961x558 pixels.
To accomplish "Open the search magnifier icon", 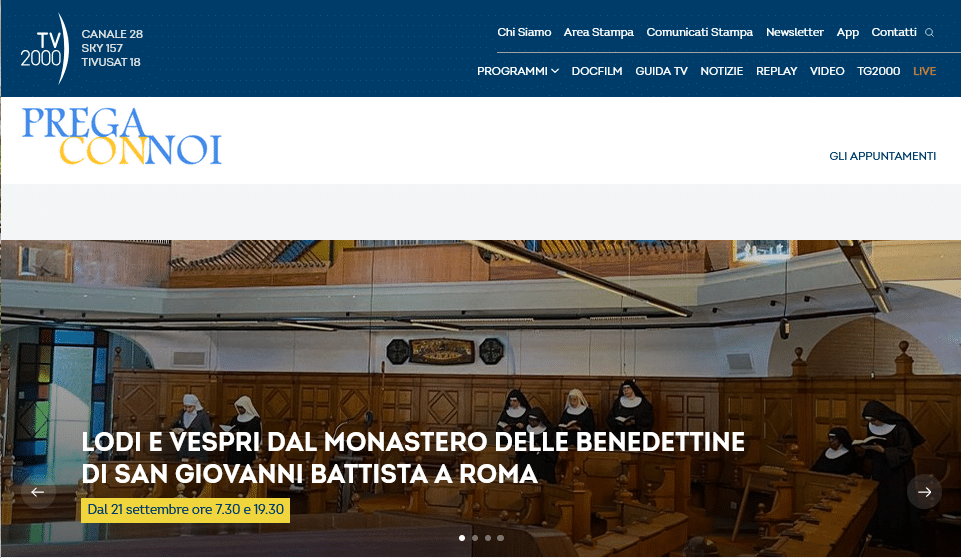I will [929, 32].
